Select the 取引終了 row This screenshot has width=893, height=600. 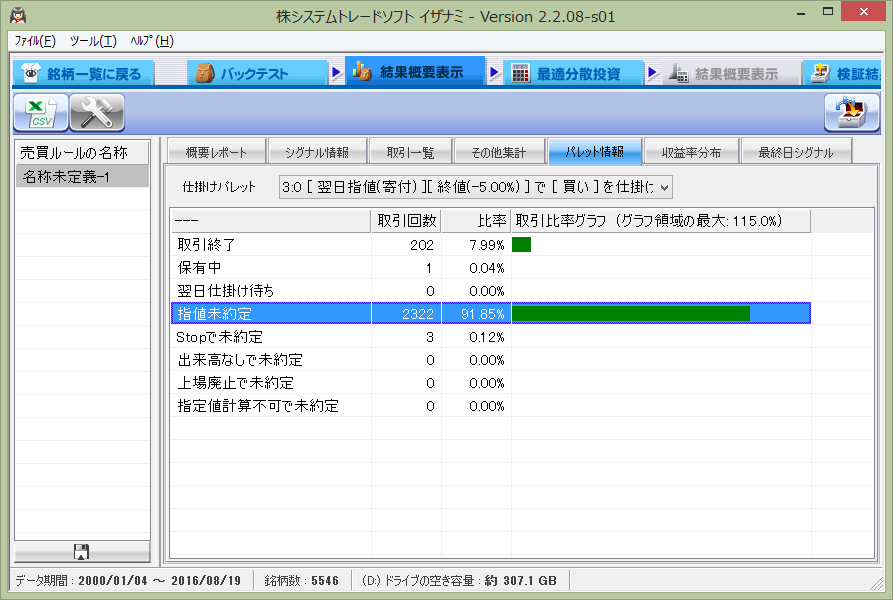tap(491, 245)
